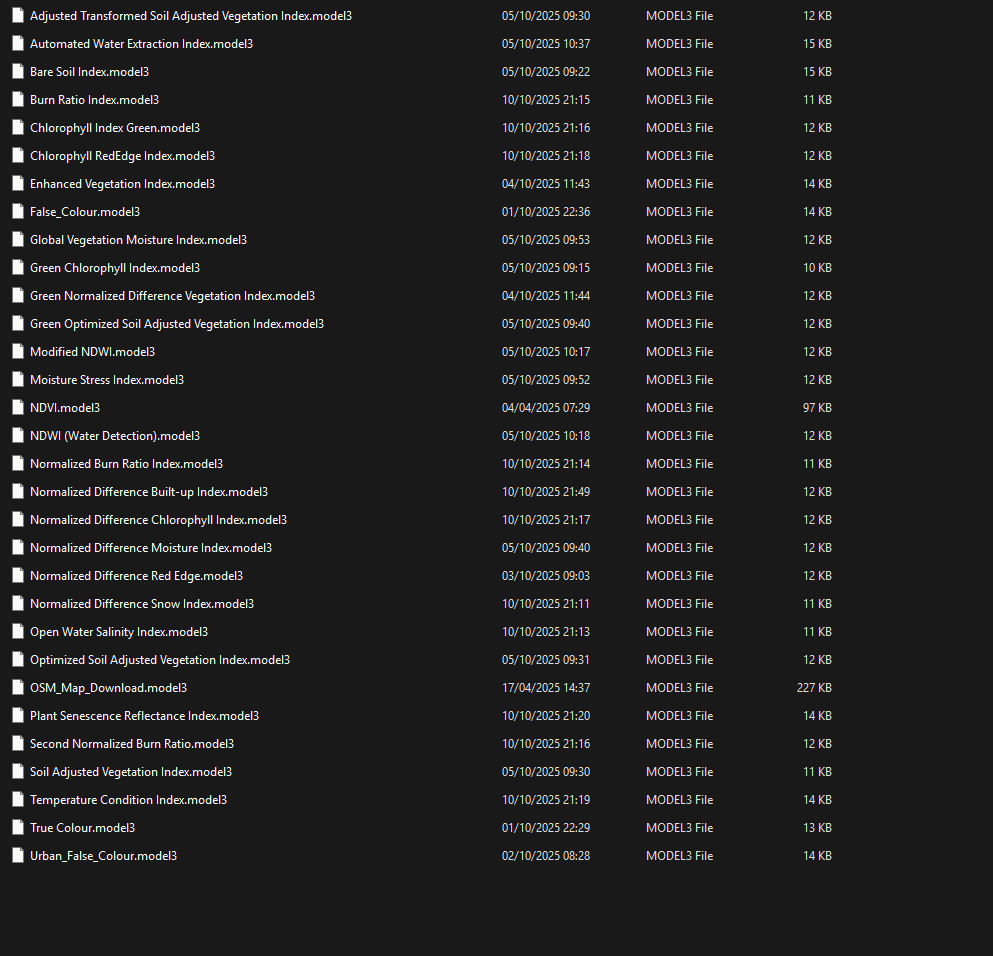The width and height of the screenshot is (993, 956).
Task: Select the Moisture Stress Index file
Action: coord(105,379)
